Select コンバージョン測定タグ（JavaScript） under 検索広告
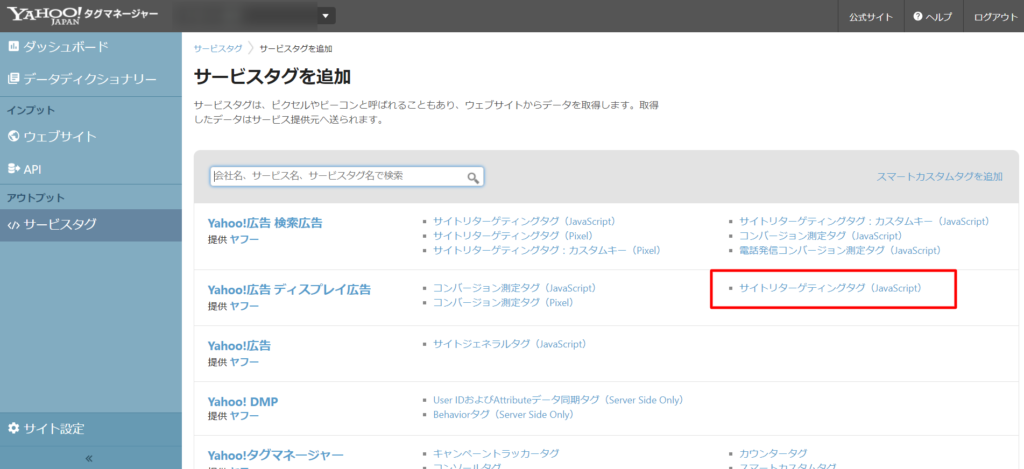The height and width of the screenshot is (469, 1024). coord(820,236)
